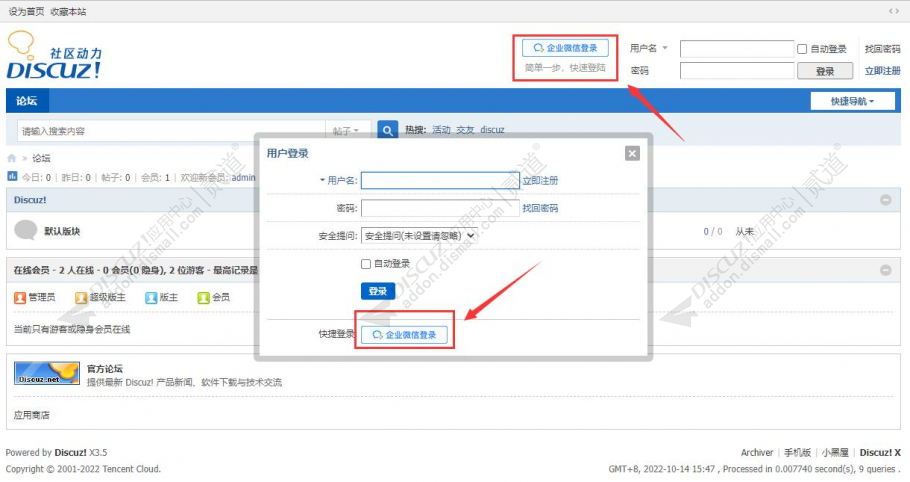This screenshot has height=482, width=910.
Task: Click 设为首页 in the top bar
Action: pyautogui.click(x=26, y=12)
